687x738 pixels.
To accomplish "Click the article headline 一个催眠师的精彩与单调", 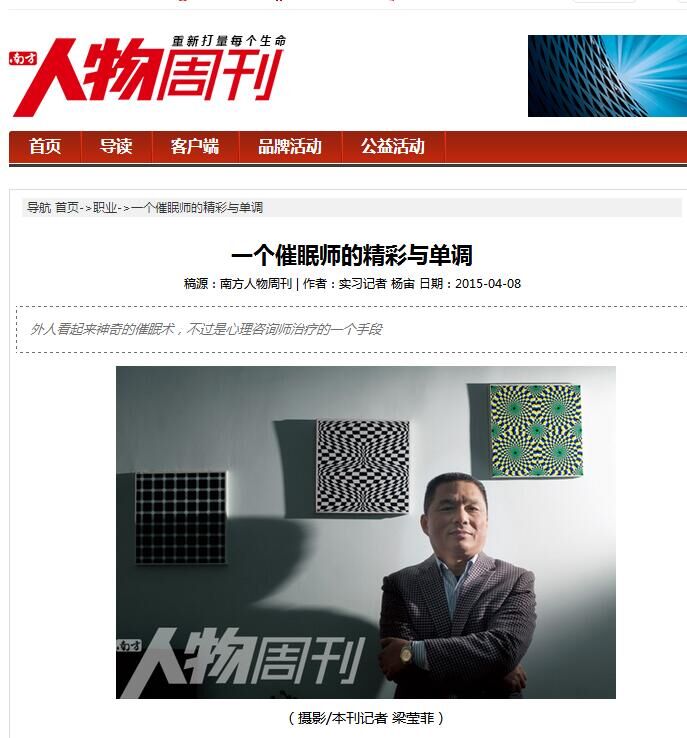I will click(352, 255).
